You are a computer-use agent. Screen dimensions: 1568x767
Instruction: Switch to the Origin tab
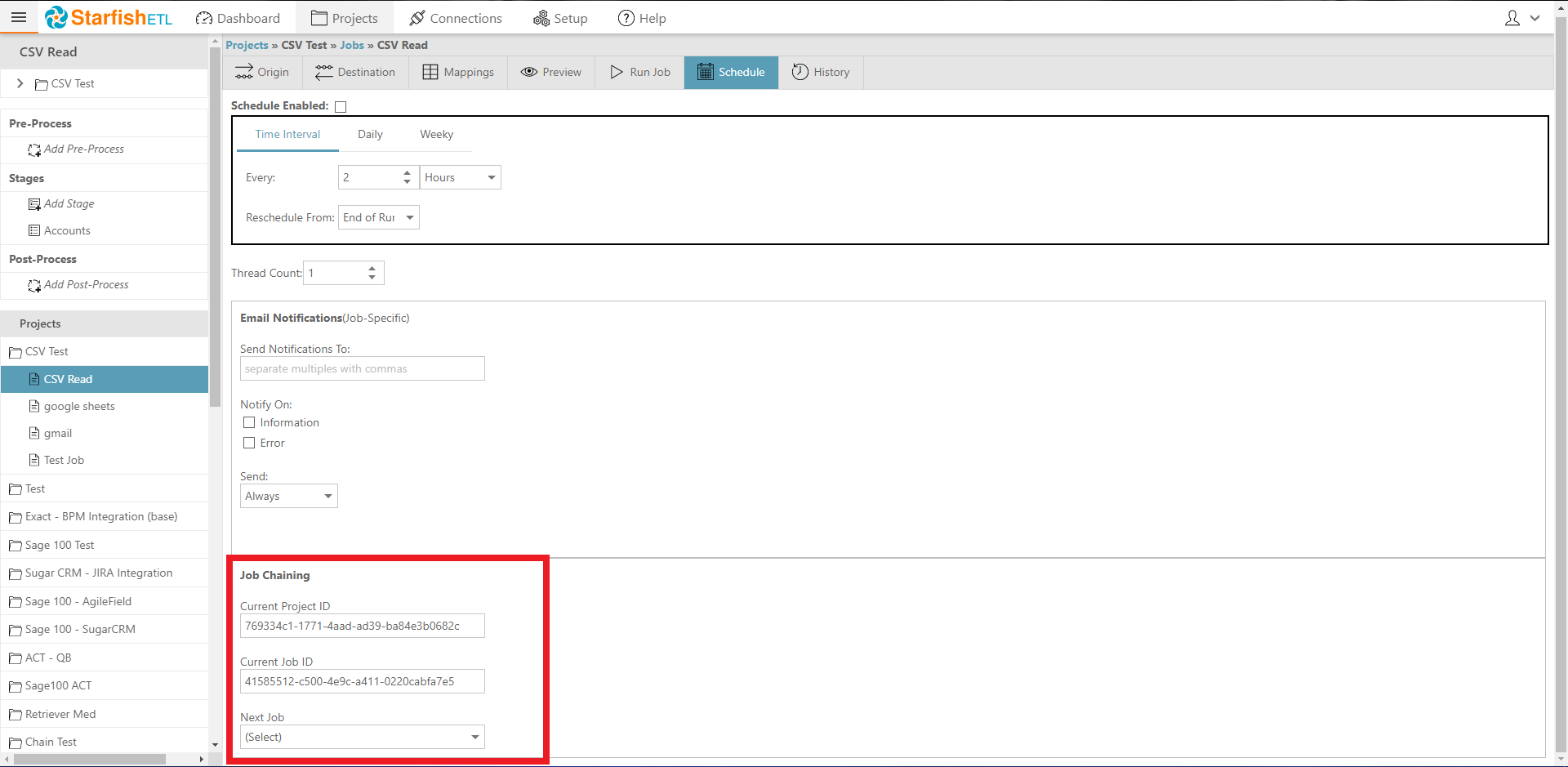(x=262, y=72)
